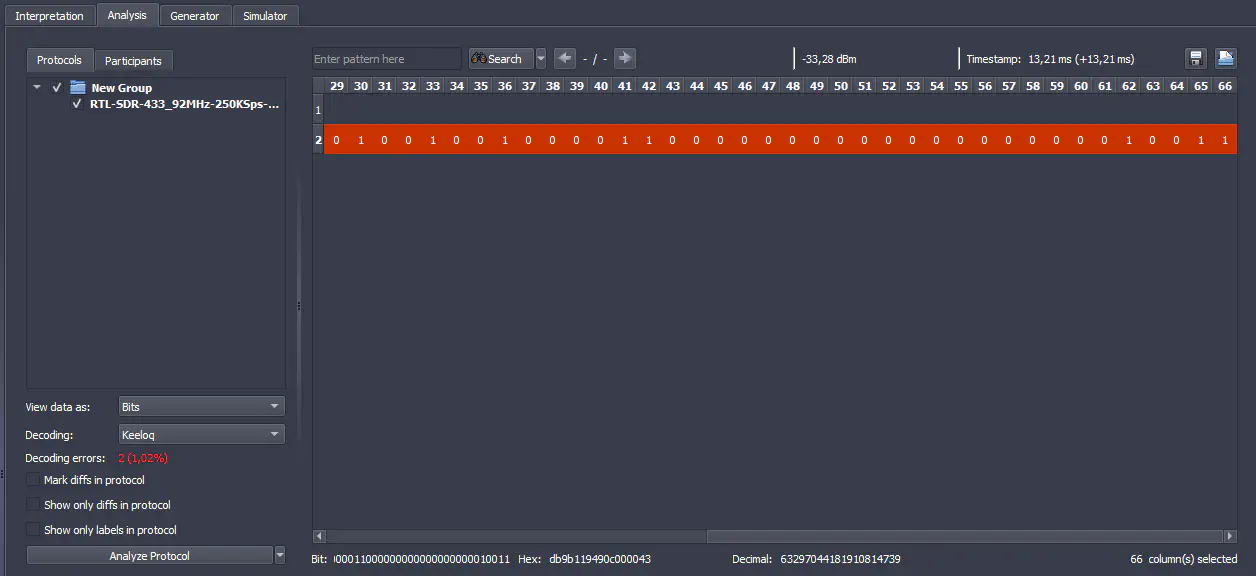Click the search pattern input field
The height and width of the screenshot is (576, 1256).
coord(386,59)
